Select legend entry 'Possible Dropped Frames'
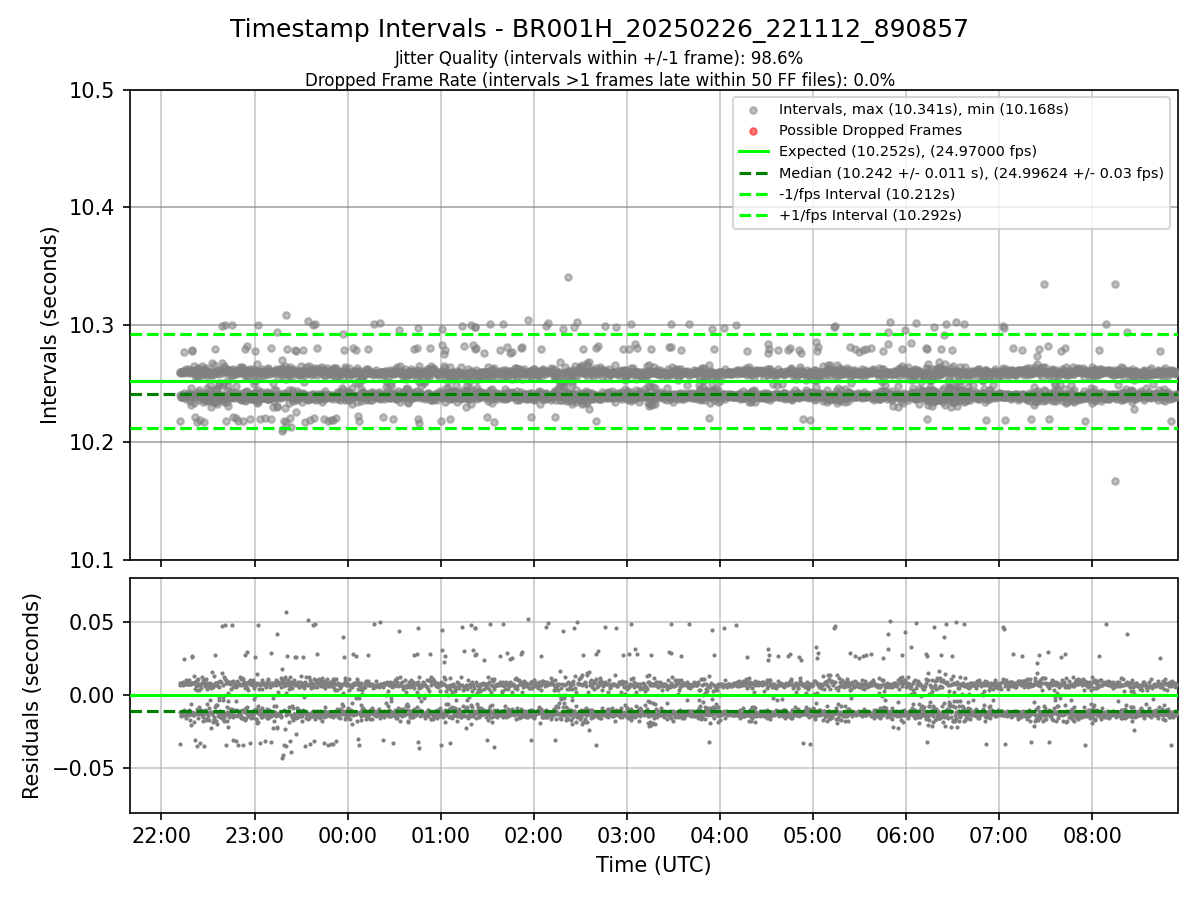The width and height of the screenshot is (1200, 900). [870, 130]
